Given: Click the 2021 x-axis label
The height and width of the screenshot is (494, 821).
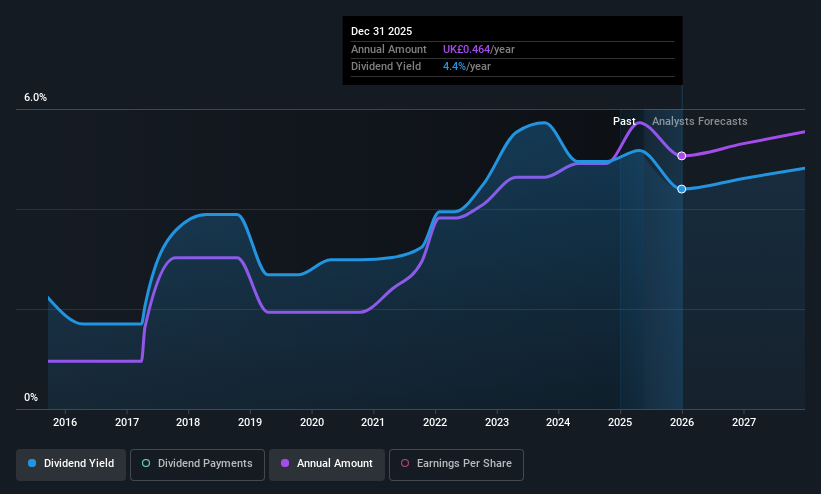Looking at the screenshot, I should pyautogui.click(x=373, y=422).
